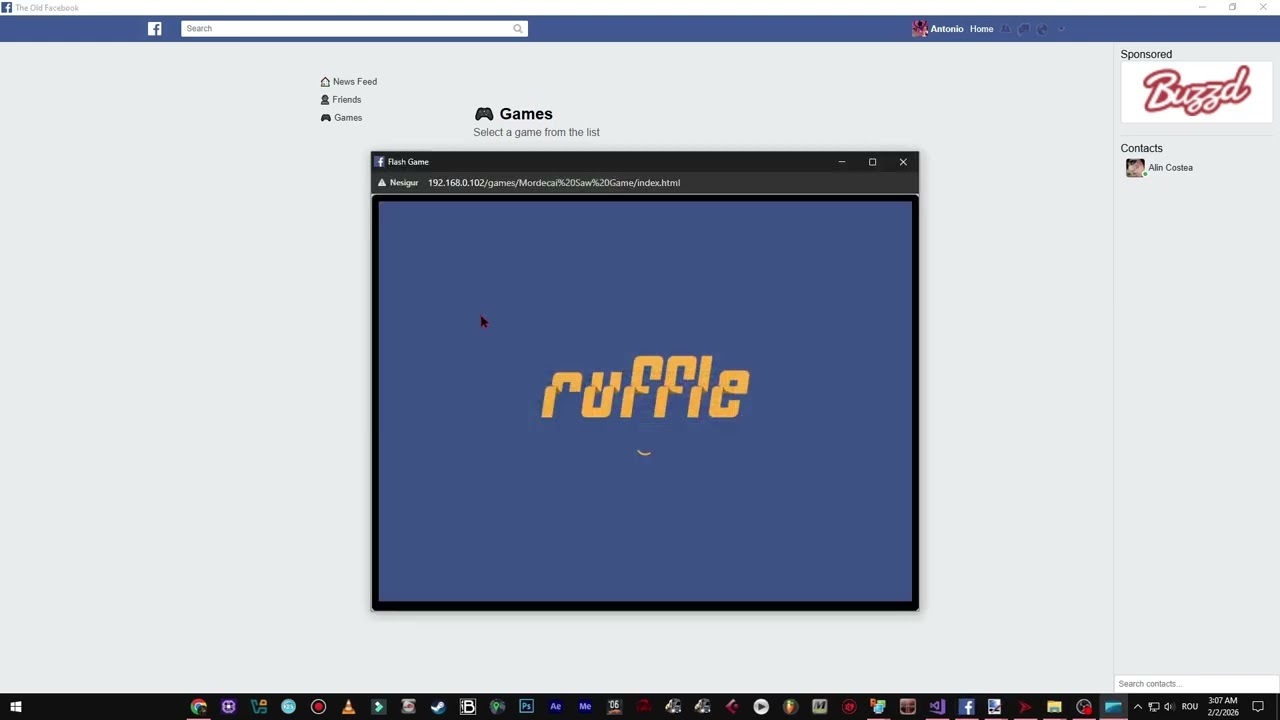Click Alin Costea's contact avatar

coord(1135,168)
